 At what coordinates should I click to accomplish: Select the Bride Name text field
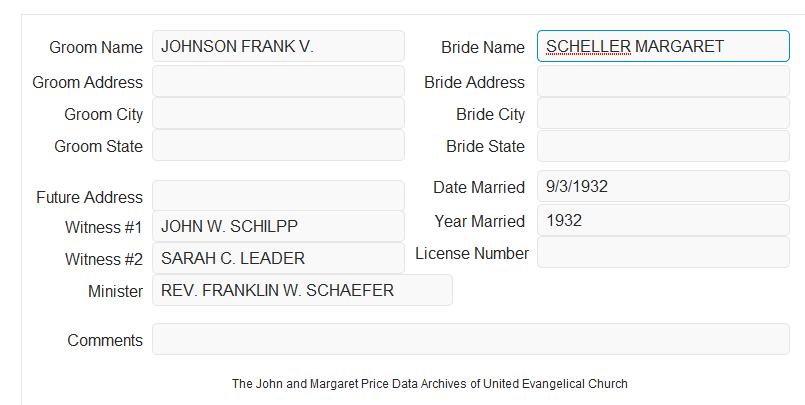[663, 46]
